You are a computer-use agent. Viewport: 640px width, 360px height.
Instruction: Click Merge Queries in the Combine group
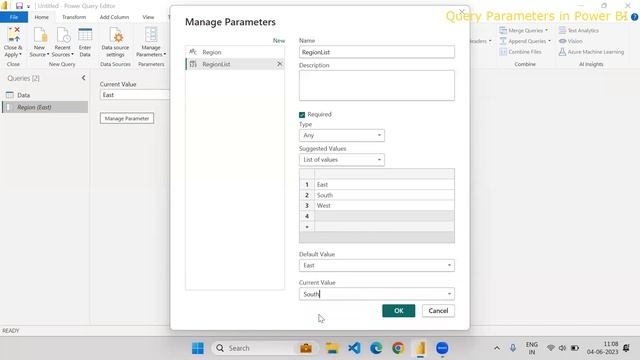(523, 30)
